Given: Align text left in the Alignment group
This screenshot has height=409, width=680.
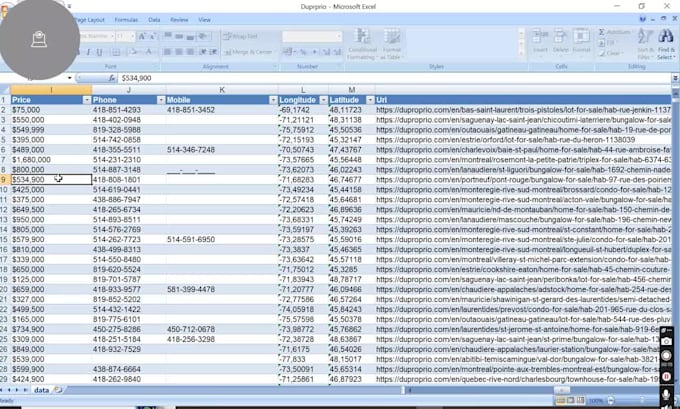Looking at the screenshot, I should pos(168,52).
